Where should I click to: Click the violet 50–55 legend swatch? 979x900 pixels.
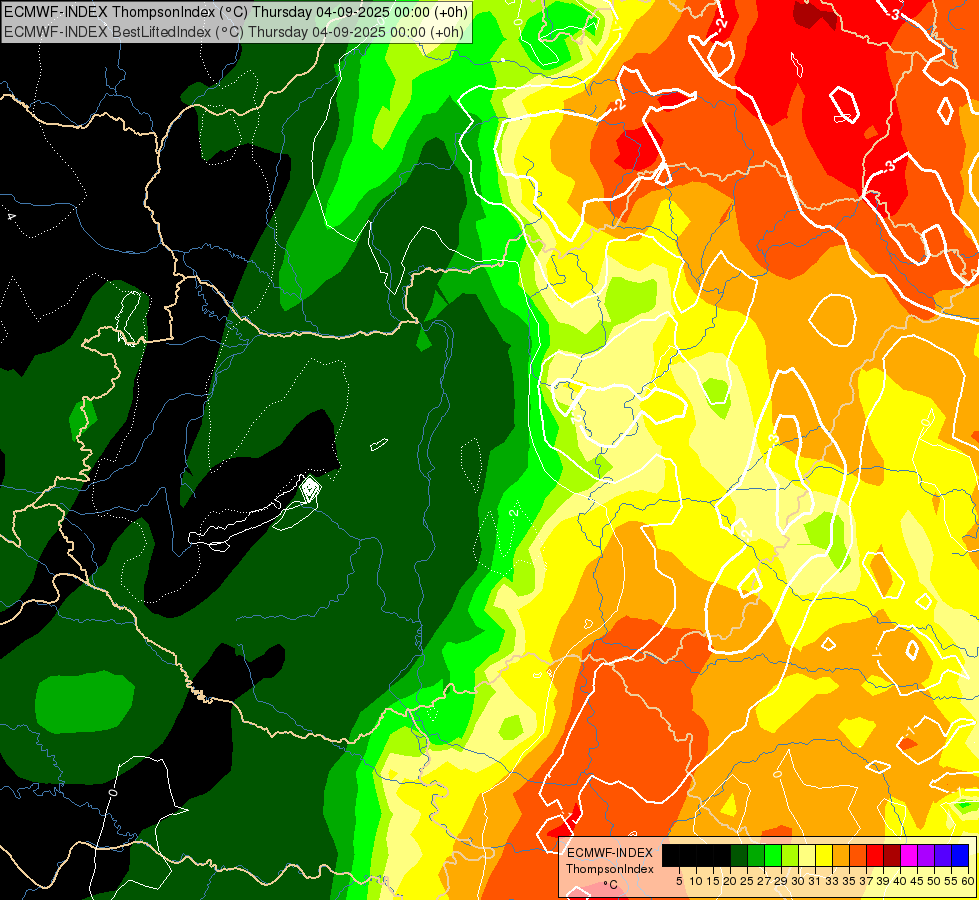(x=943, y=856)
